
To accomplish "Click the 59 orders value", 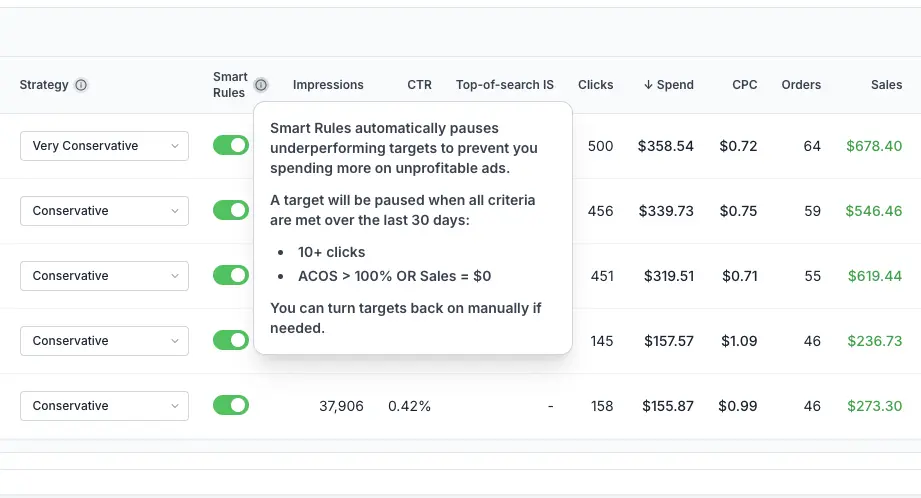I will tap(812, 211).
